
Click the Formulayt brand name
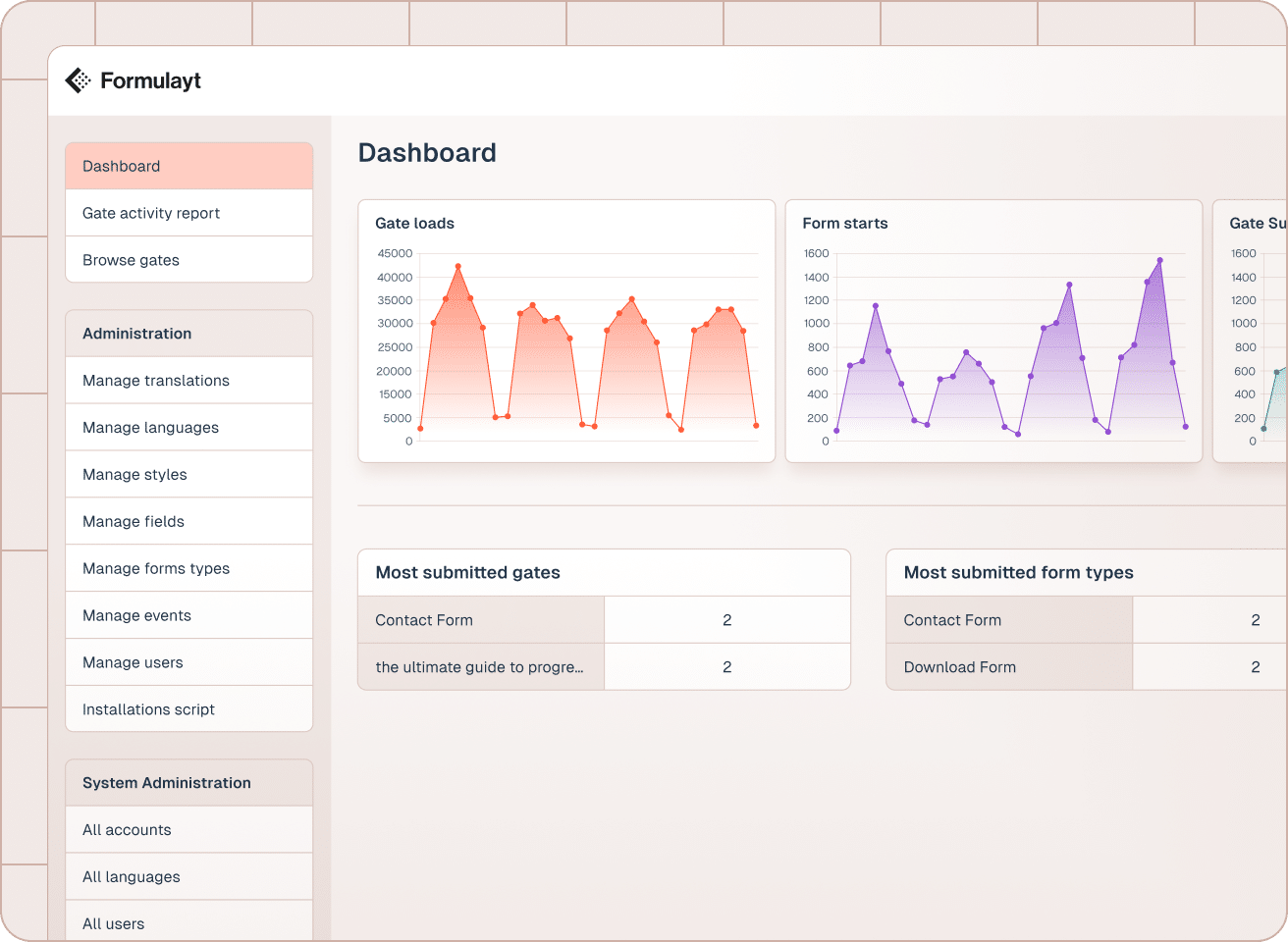tap(150, 80)
